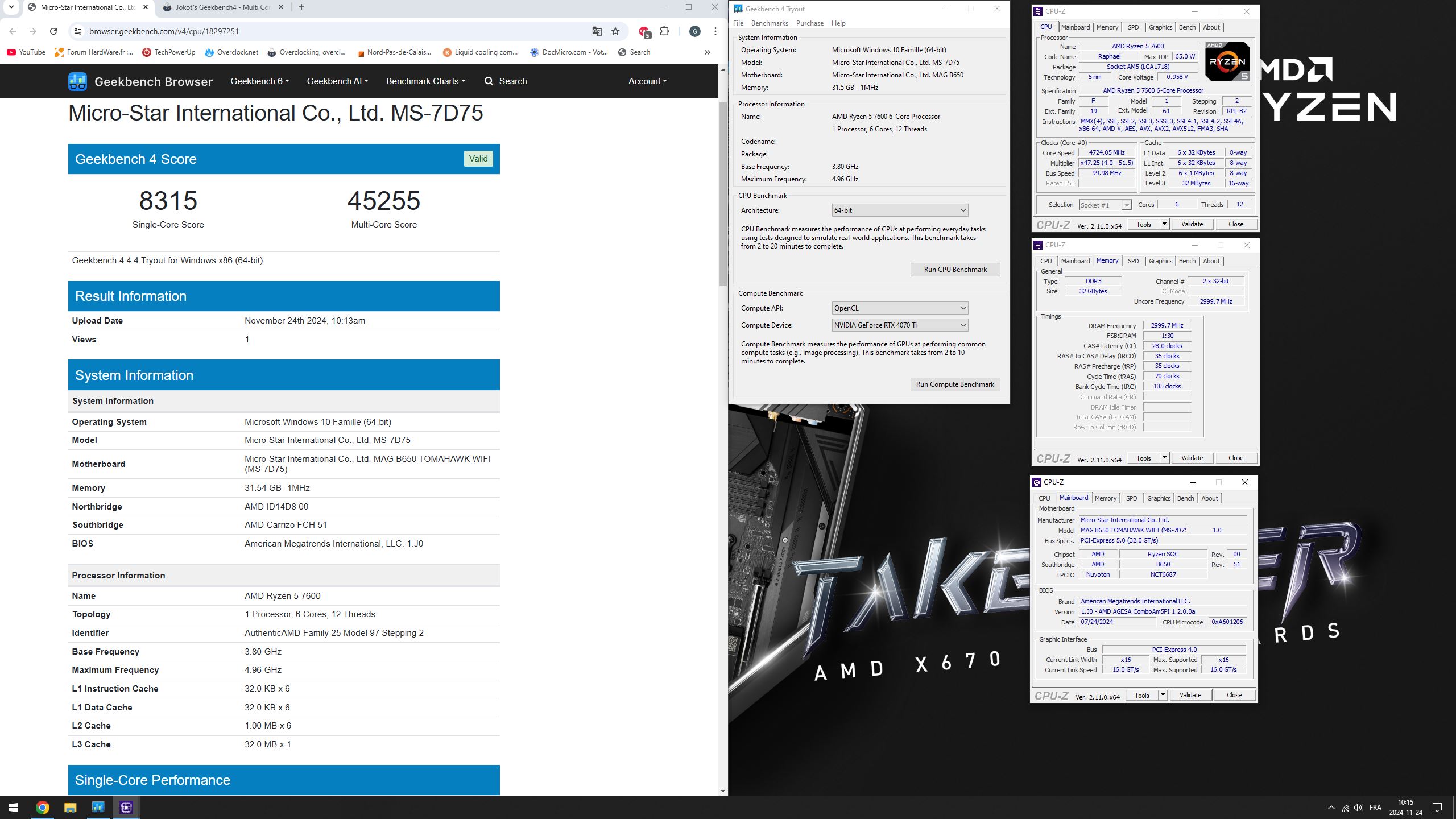Switch to Jokot's Geekbench4 browser tab
The width and height of the screenshot is (1456, 819).
[222, 7]
